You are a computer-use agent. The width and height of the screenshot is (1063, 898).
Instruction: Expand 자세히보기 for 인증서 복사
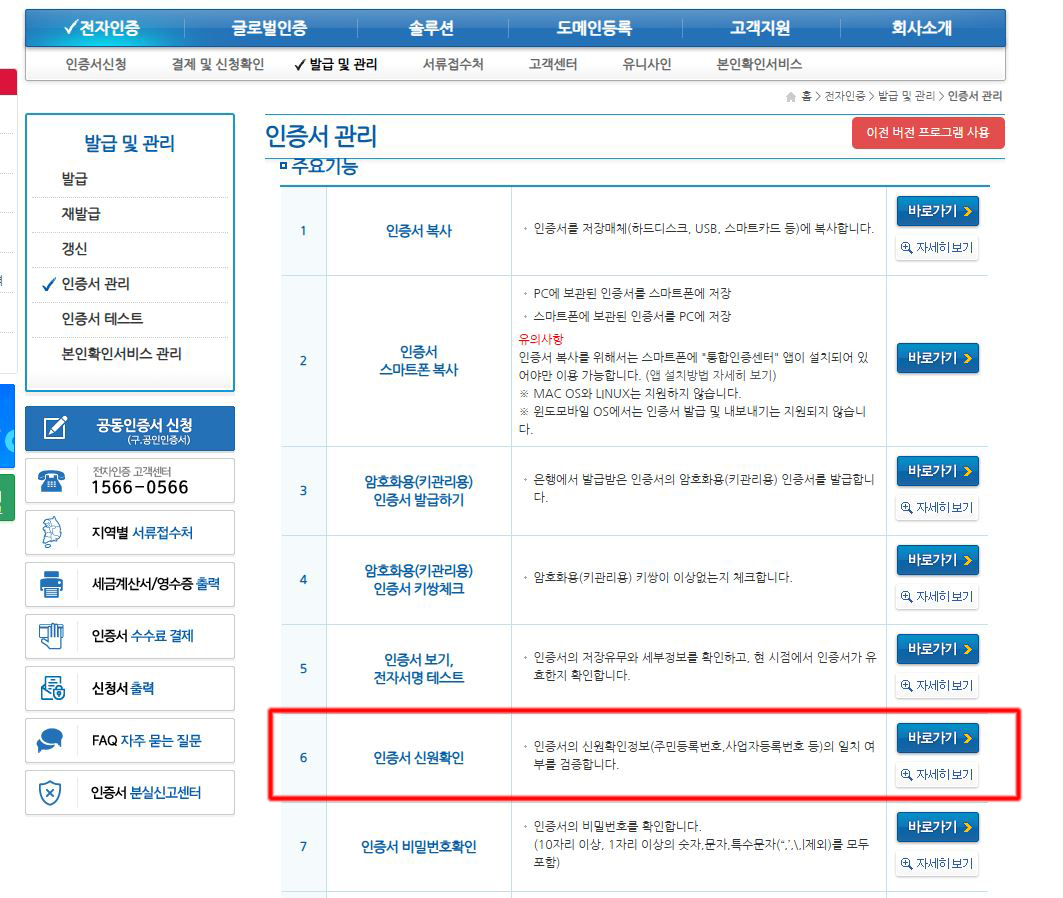[937, 248]
